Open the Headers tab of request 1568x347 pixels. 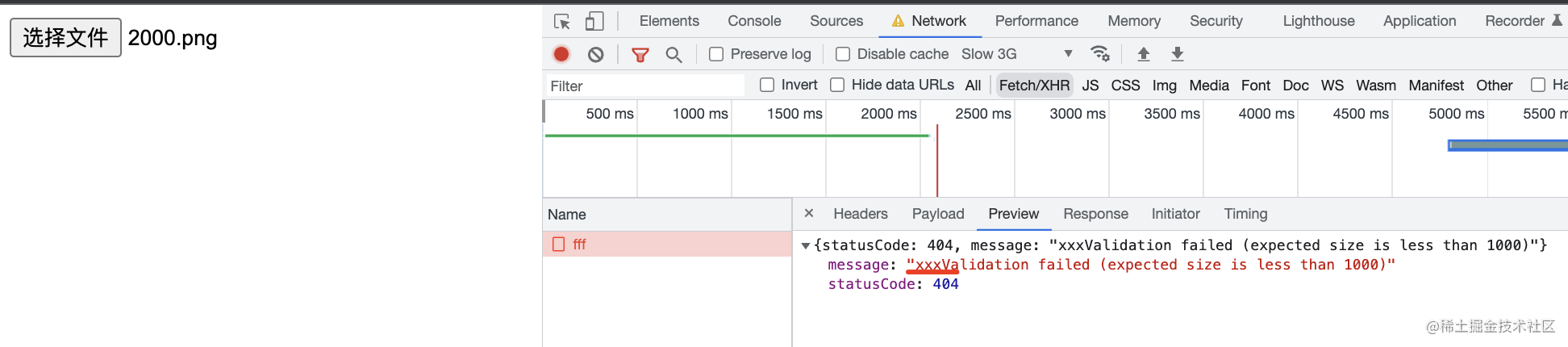(860, 214)
